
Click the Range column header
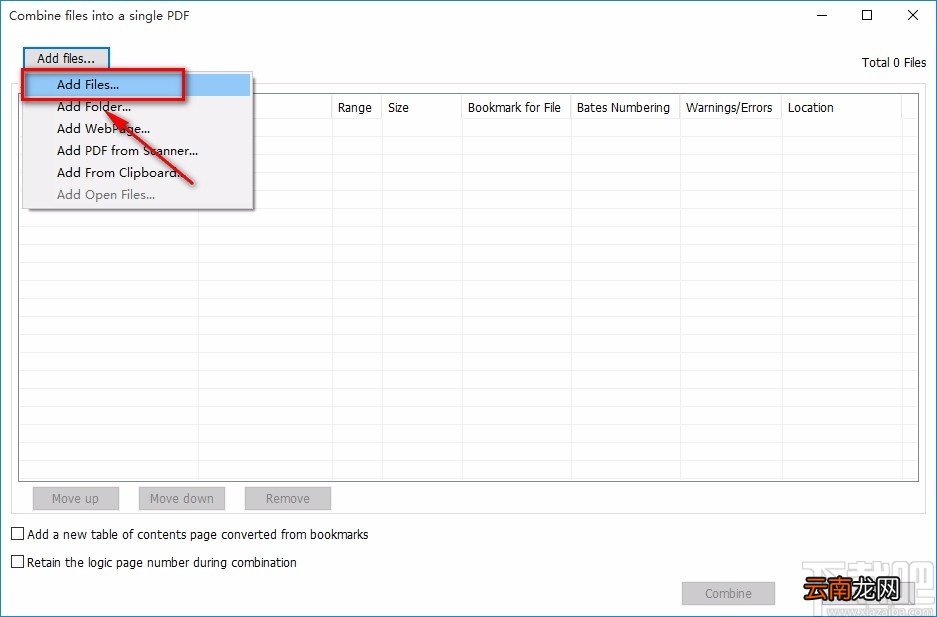[357, 108]
